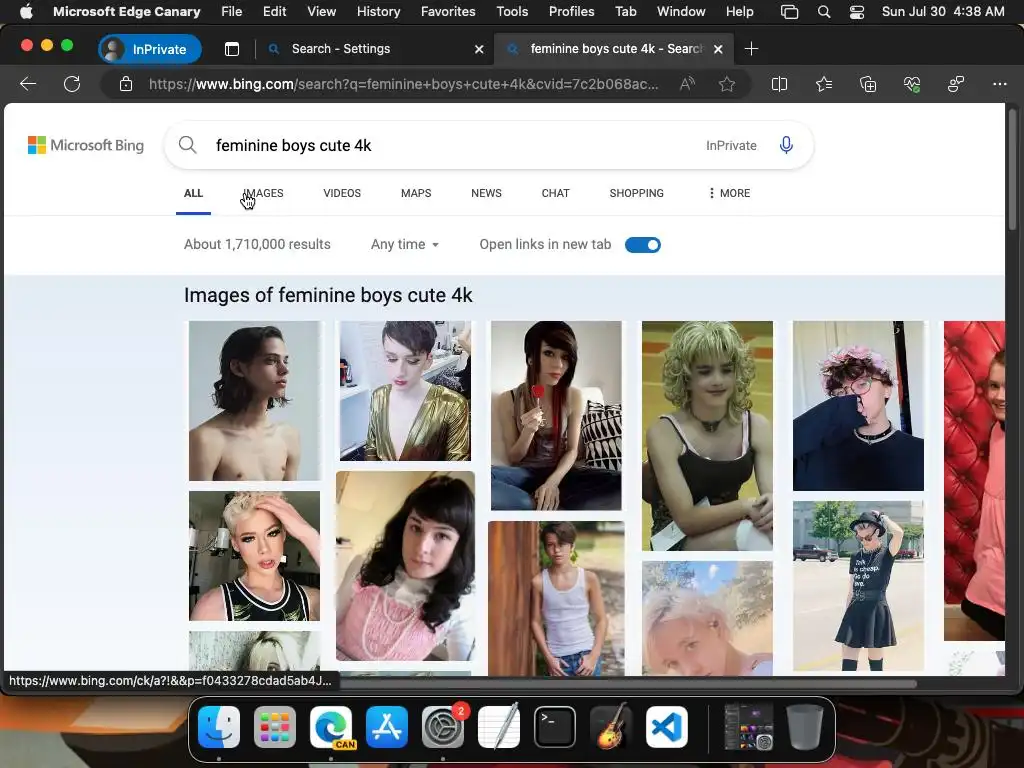Screen dimensions: 1024x768
Task: Open Settings and more ellipsis menu
Action: click(1000, 84)
